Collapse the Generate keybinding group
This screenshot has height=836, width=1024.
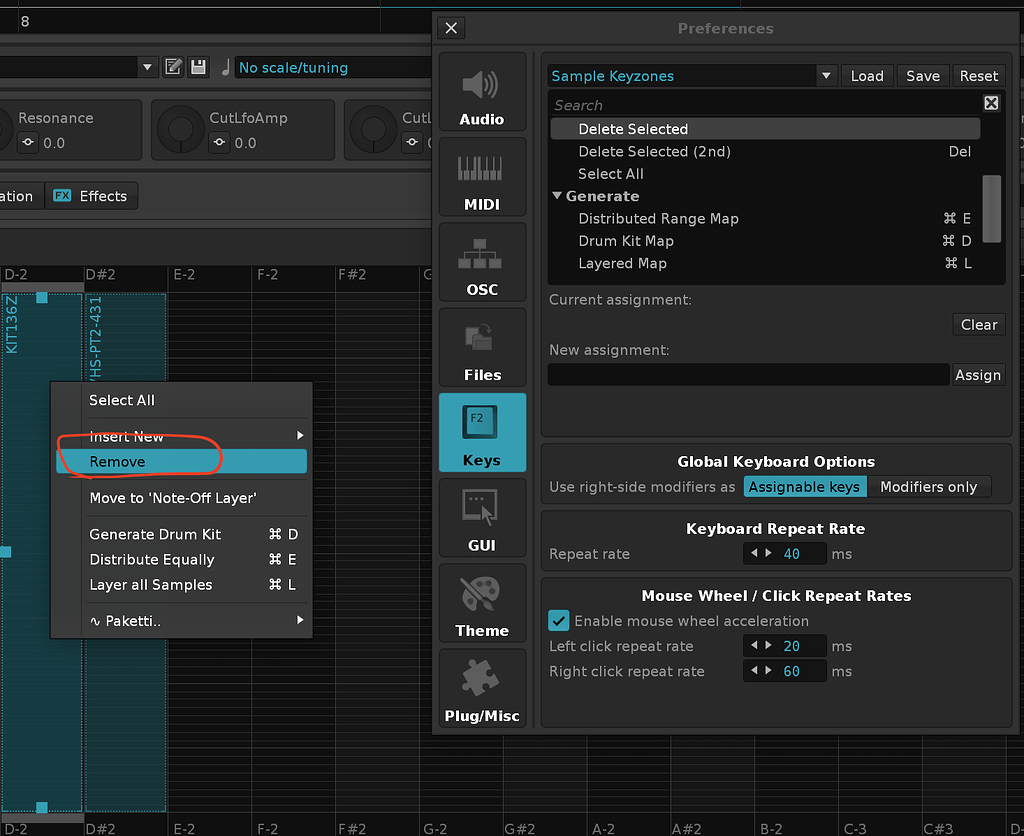click(557, 196)
